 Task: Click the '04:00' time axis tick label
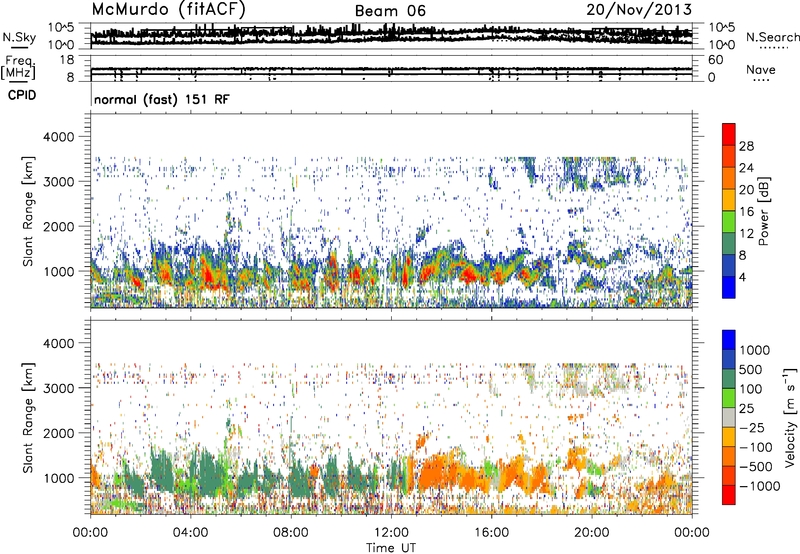(x=190, y=533)
